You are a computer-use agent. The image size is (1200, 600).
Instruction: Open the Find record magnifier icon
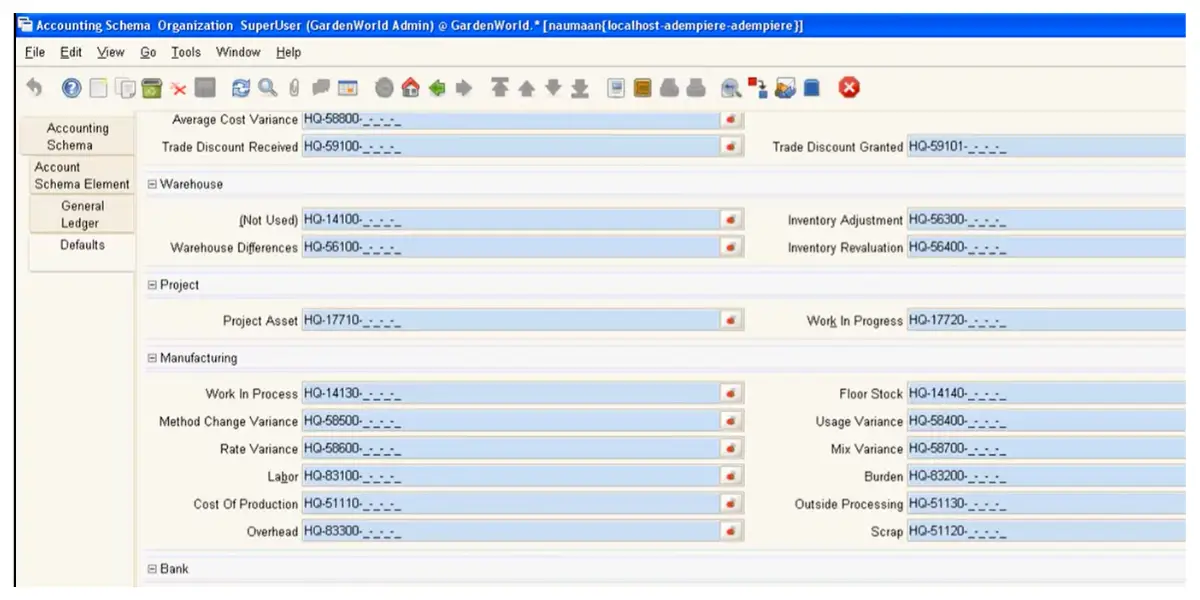point(267,89)
